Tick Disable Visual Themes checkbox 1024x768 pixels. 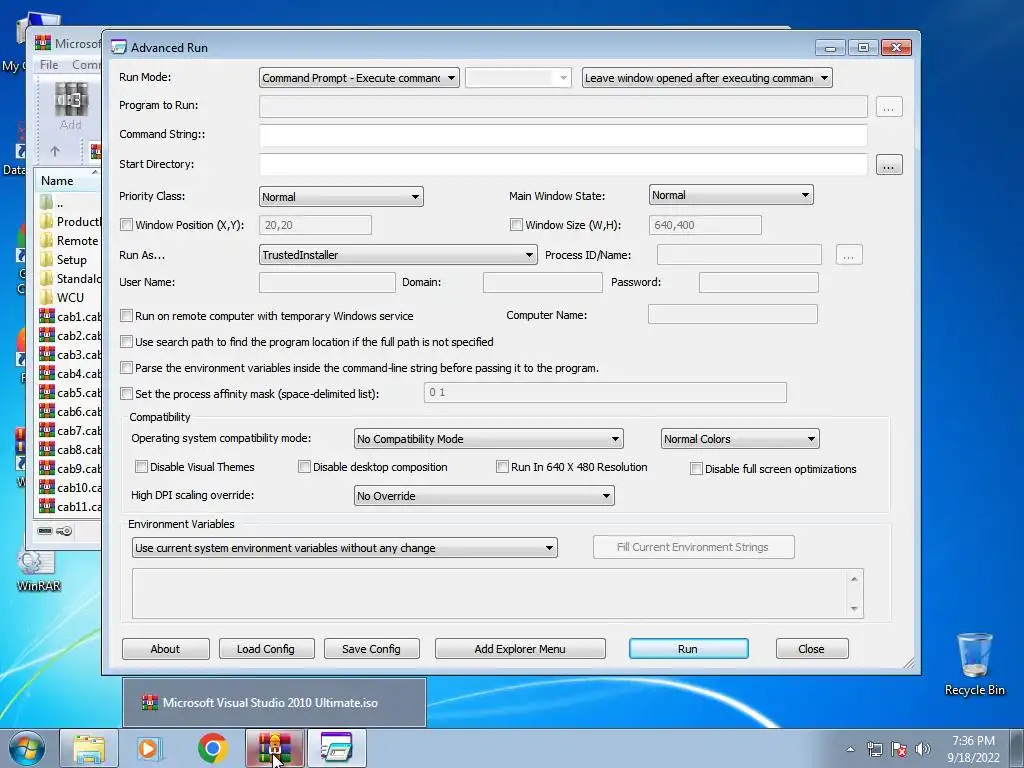click(x=141, y=466)
